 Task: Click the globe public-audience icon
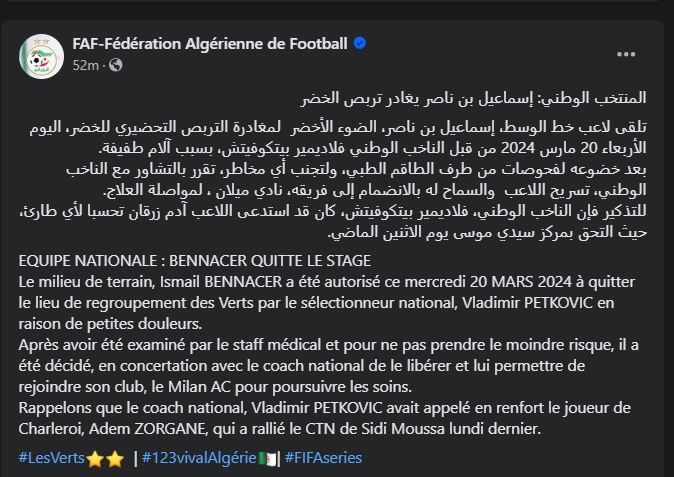pos(116,65)
